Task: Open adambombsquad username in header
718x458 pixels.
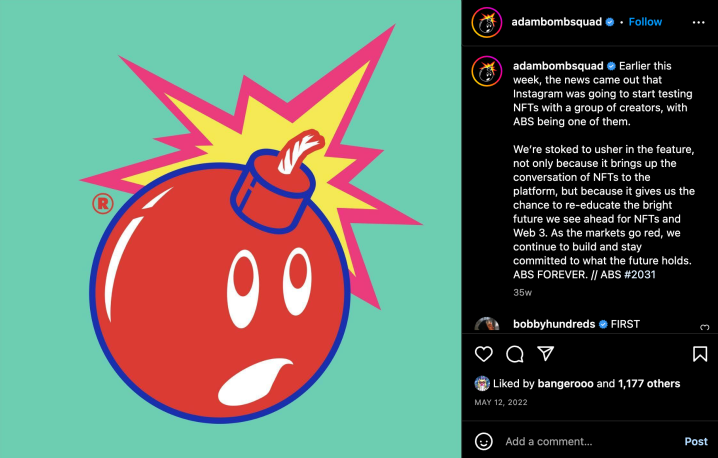Action: [x=556, y=22]
